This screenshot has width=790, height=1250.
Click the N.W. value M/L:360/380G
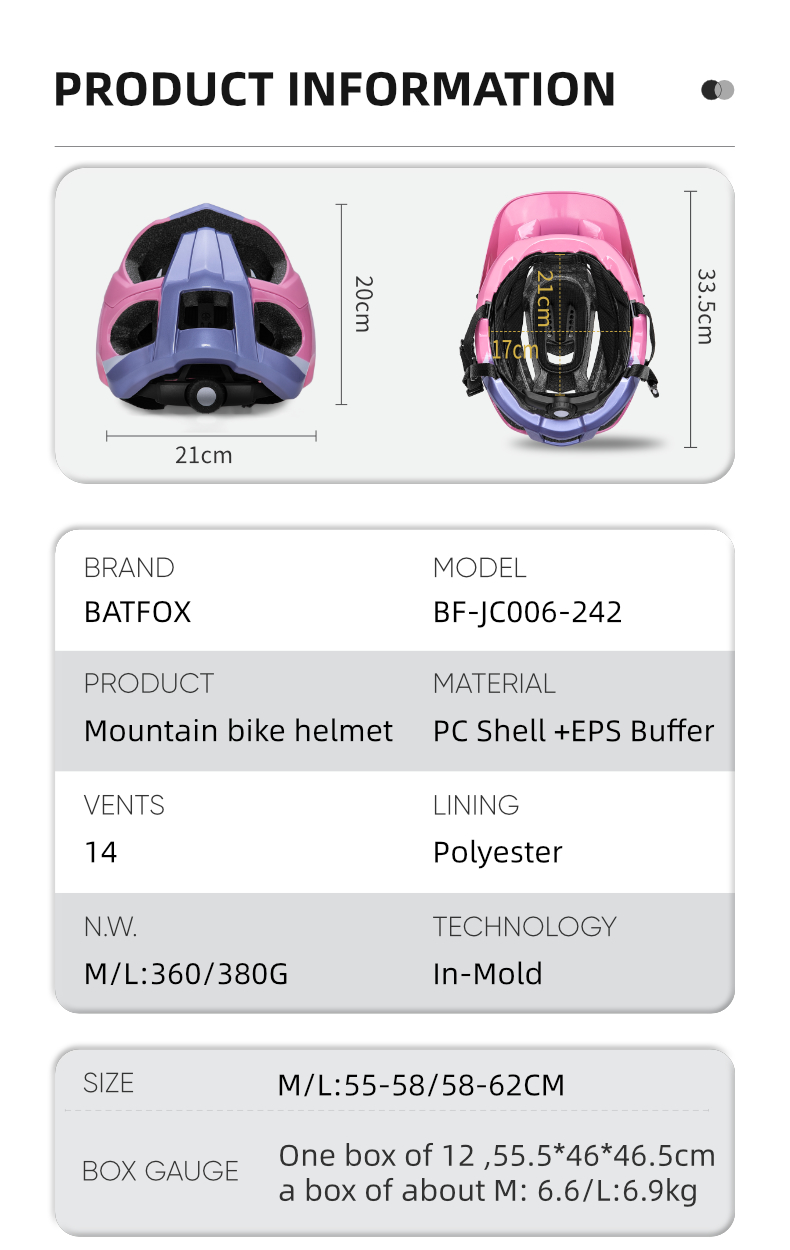[186, 974]
